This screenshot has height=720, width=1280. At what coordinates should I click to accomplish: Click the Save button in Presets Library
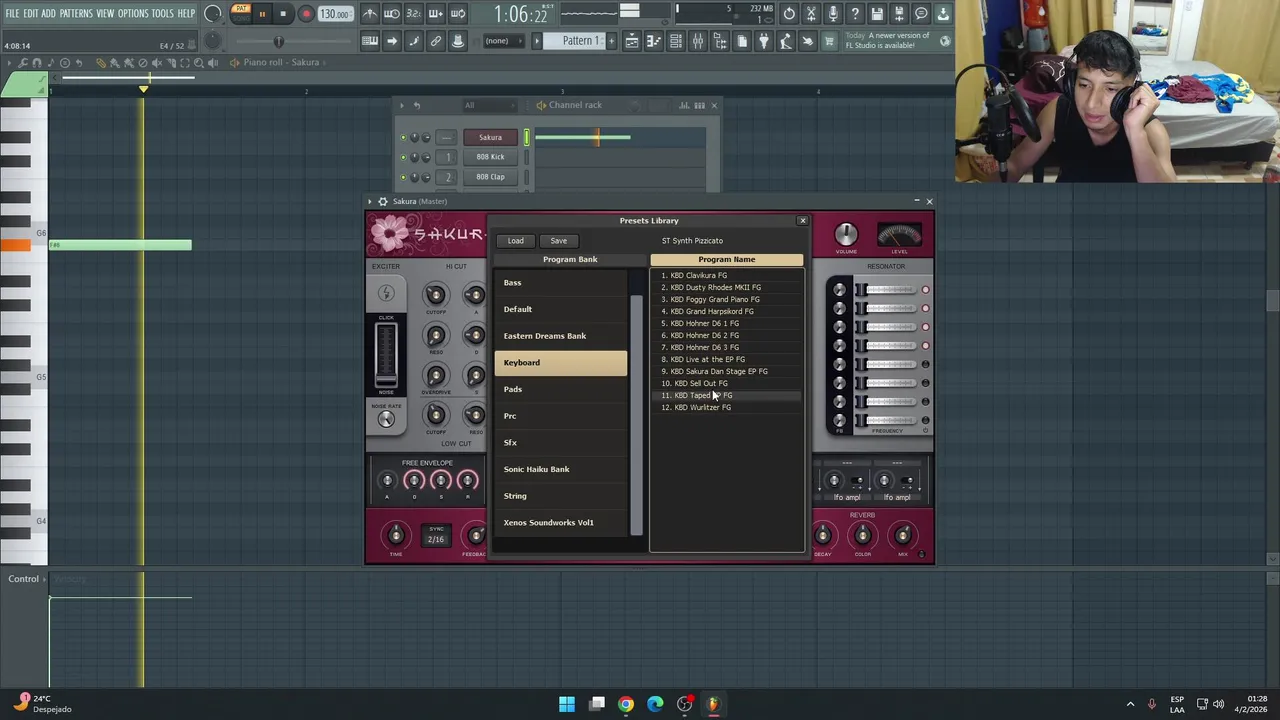(x=558, y=240)
